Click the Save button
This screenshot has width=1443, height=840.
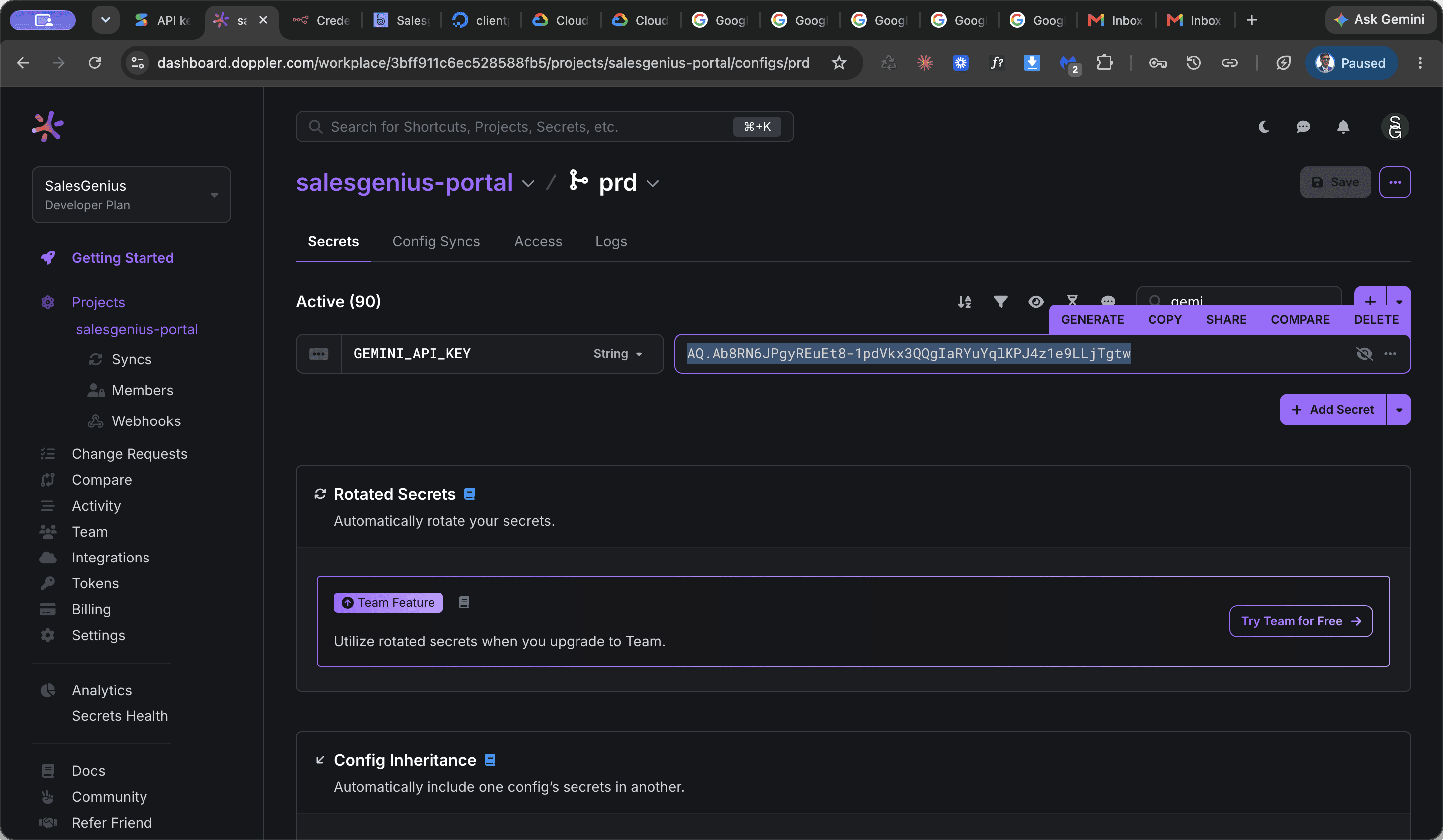1335,182
